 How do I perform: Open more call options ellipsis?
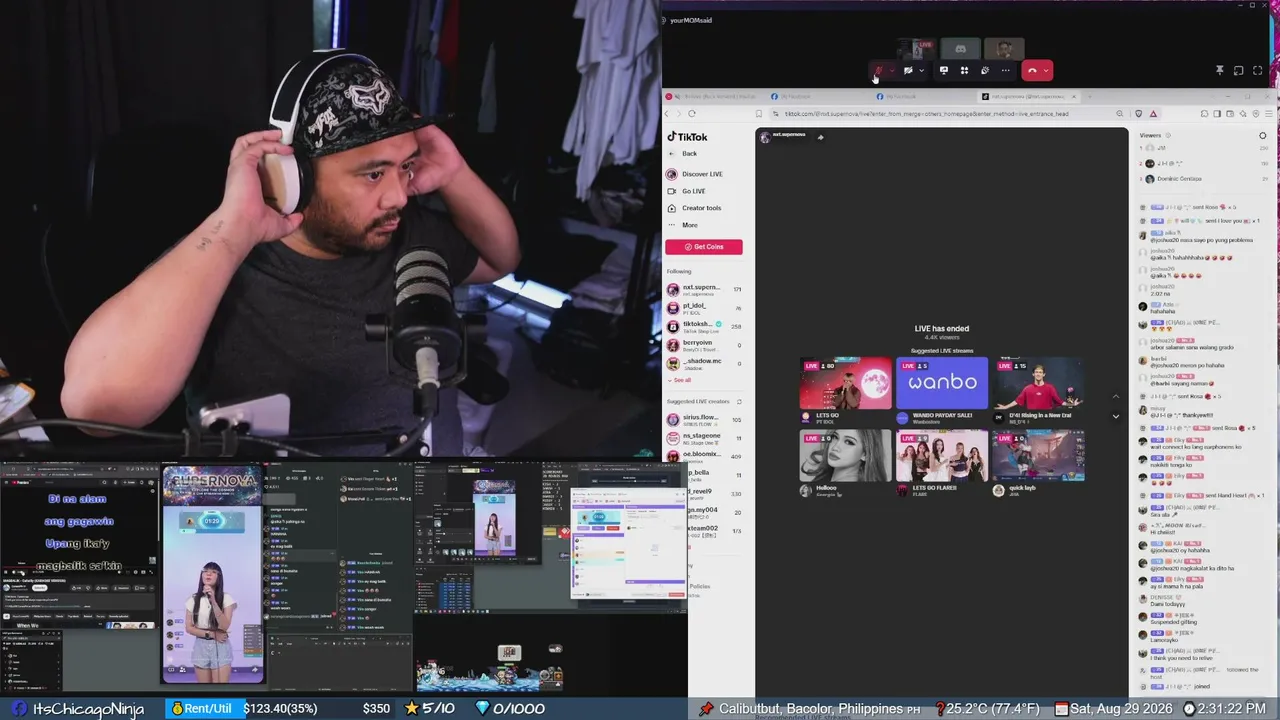1006,71
